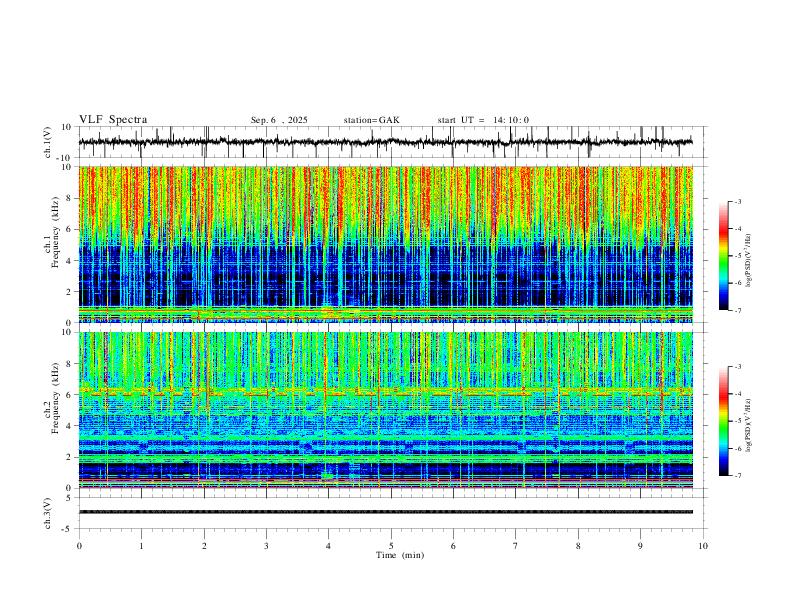This screenshot has width=792, height=612.
Task: Click the VLF Spectra title text
Action: (113, 120)
